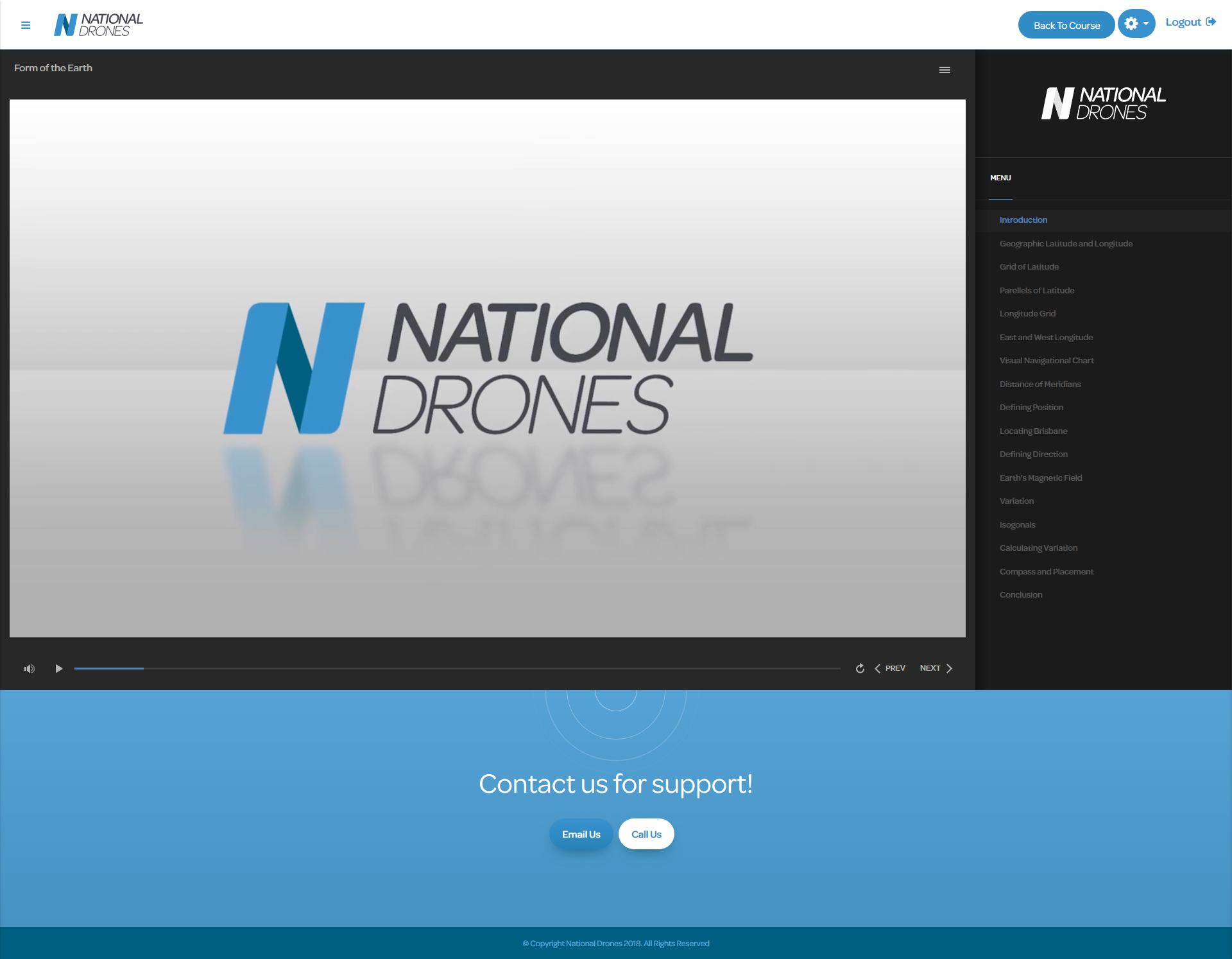Open the Longitude Grid item
This screenshot has width=1232, height=959.
click(1104, 314)
